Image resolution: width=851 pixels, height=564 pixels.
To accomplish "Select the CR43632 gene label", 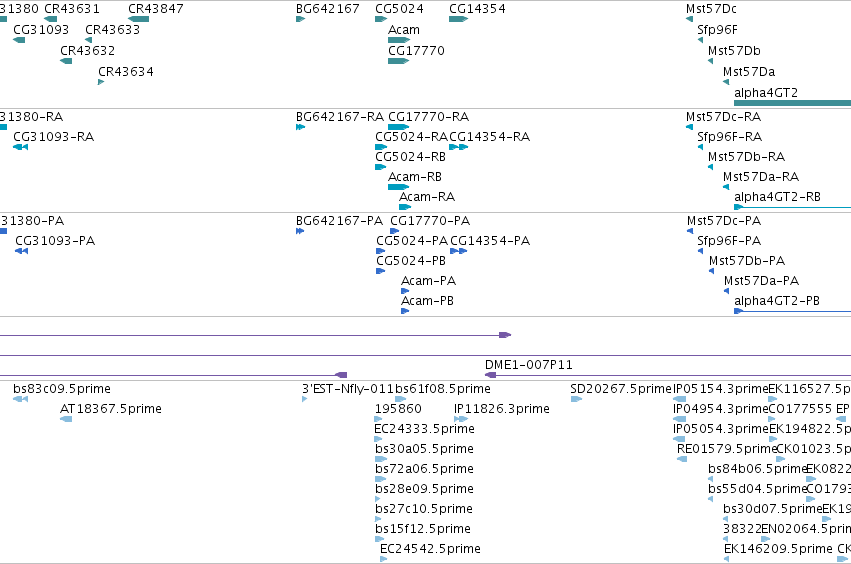I will click(87, 50).
